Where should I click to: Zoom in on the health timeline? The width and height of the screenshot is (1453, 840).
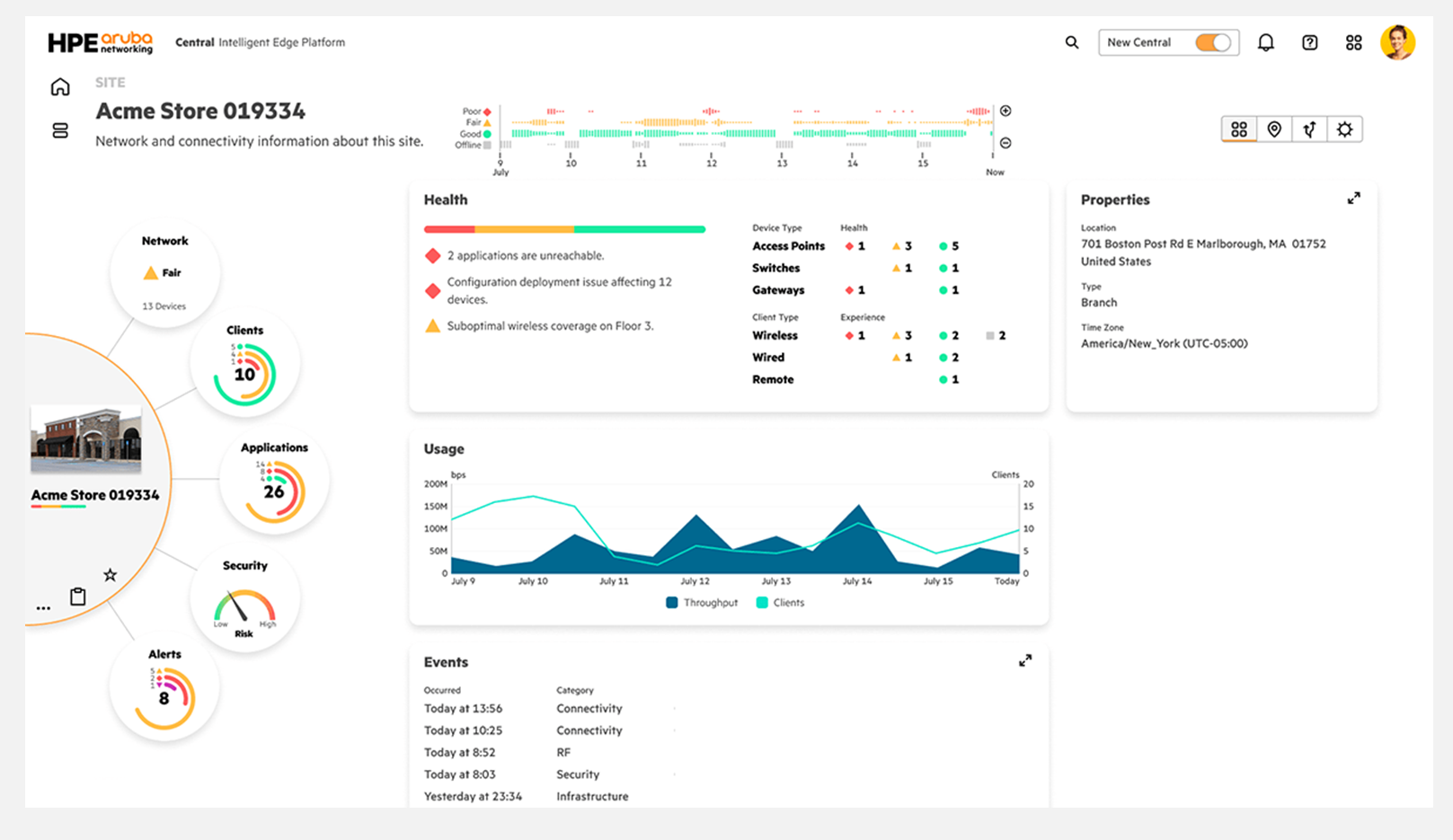pyautogui.click(x=1006, y=111)
